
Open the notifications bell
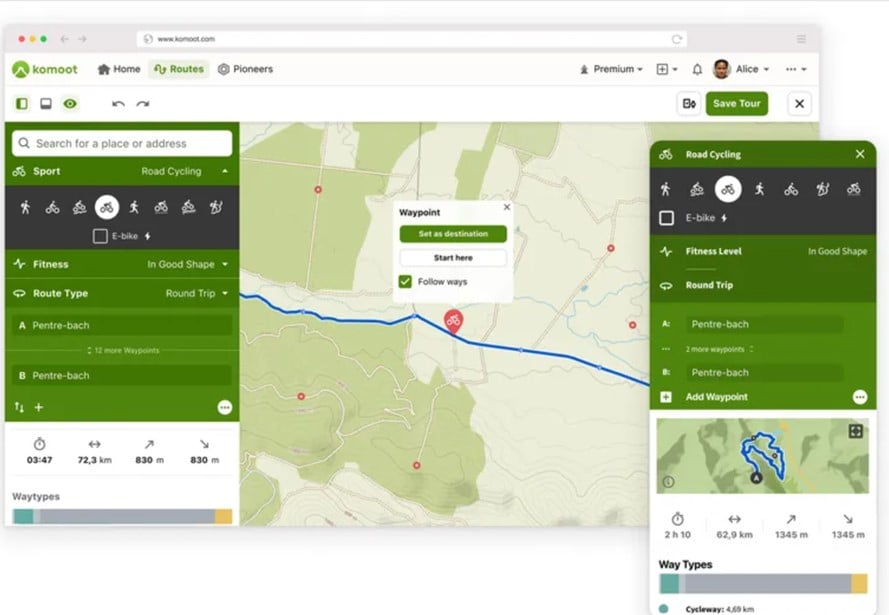tap(697, 69)
